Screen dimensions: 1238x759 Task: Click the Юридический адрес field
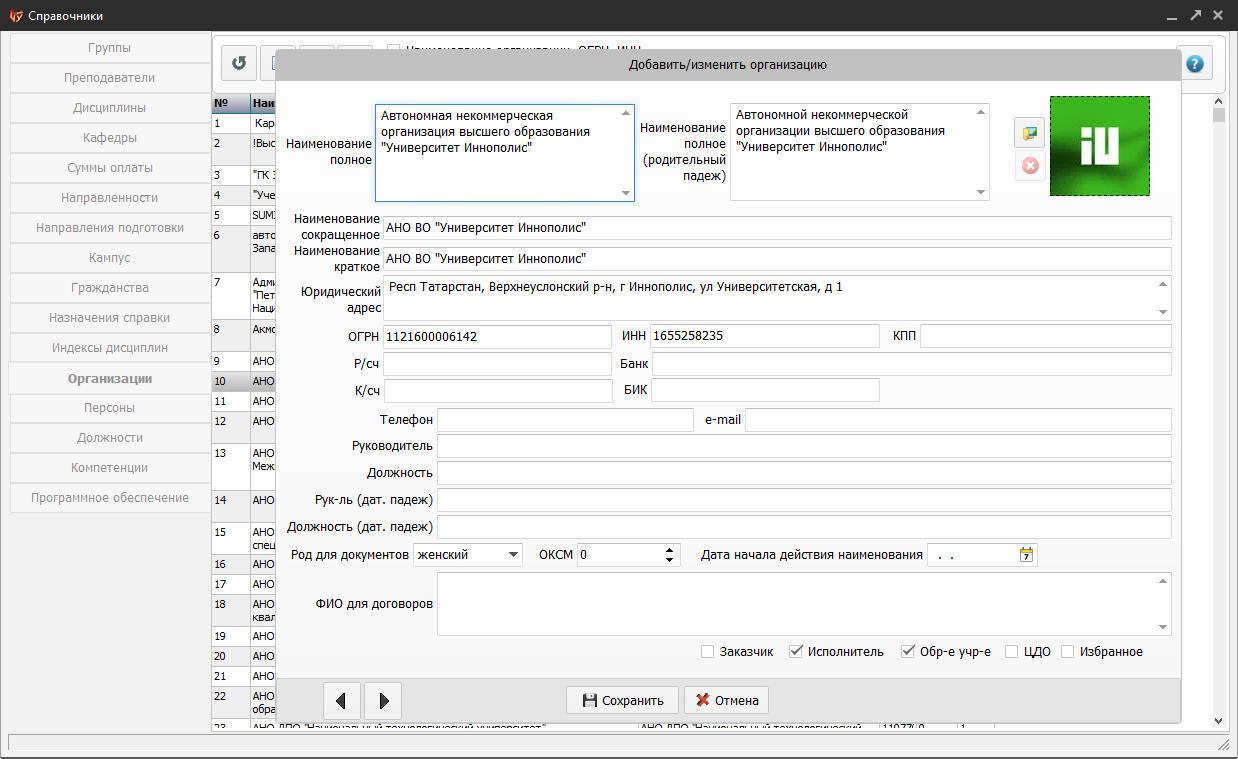click(777, 298)
